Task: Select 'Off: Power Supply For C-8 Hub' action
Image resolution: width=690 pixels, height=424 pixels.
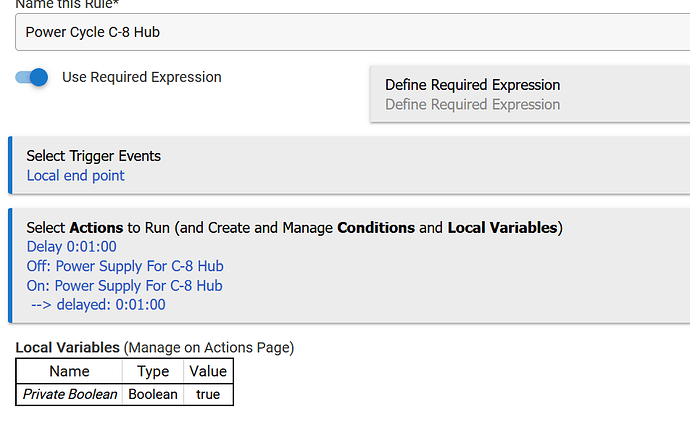Action: tap(125, 266)
